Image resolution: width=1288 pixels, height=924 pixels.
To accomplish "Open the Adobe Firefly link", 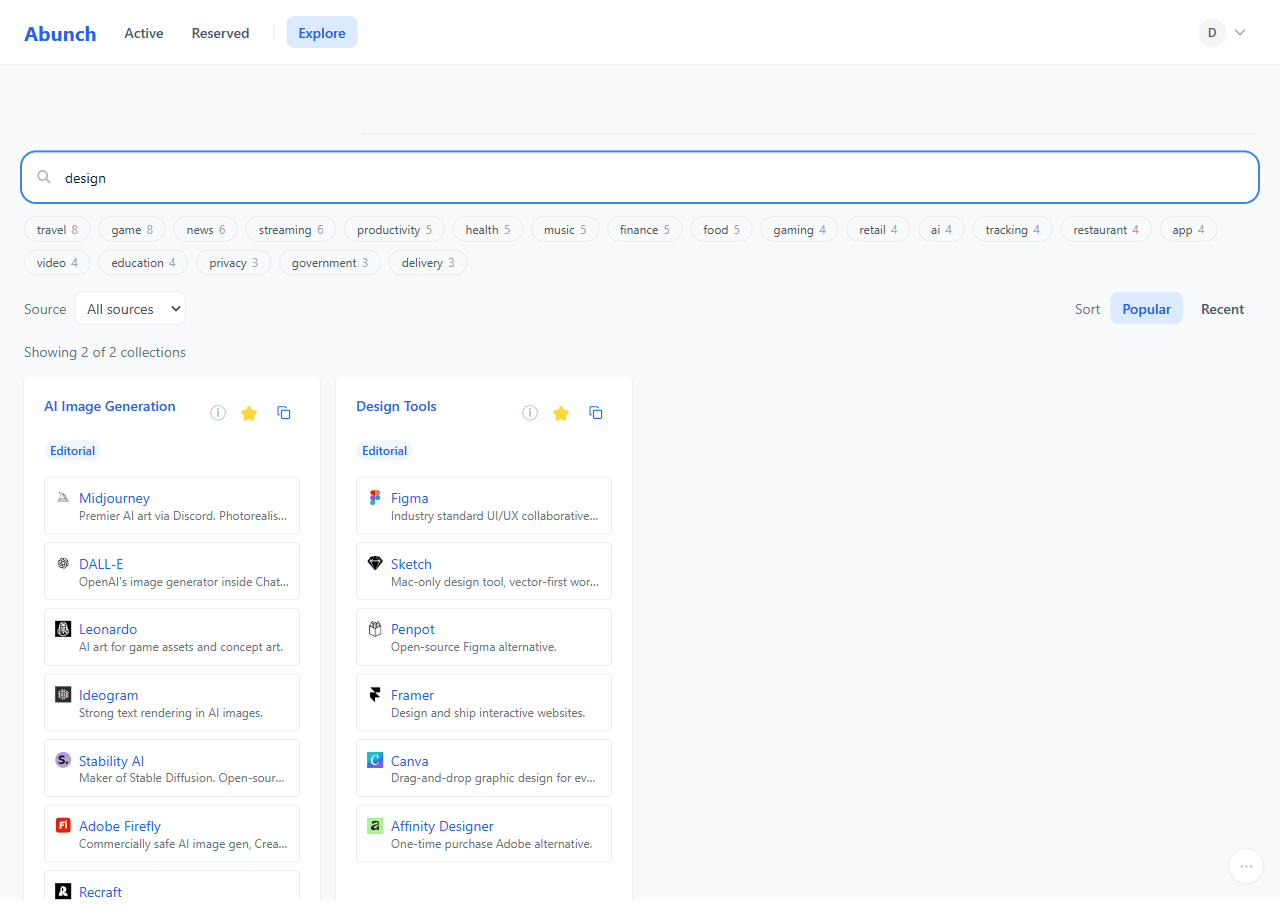I will pos(120,826).
